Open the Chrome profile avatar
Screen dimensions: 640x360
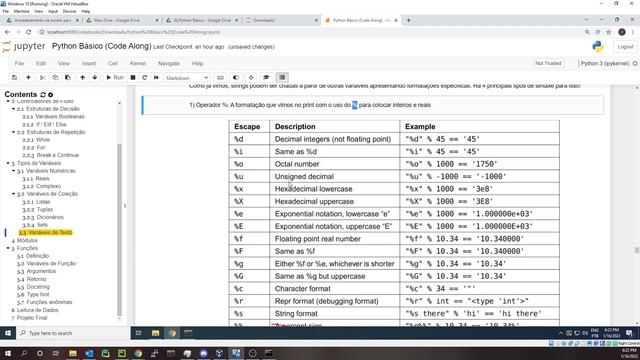(x=622, y=32)
